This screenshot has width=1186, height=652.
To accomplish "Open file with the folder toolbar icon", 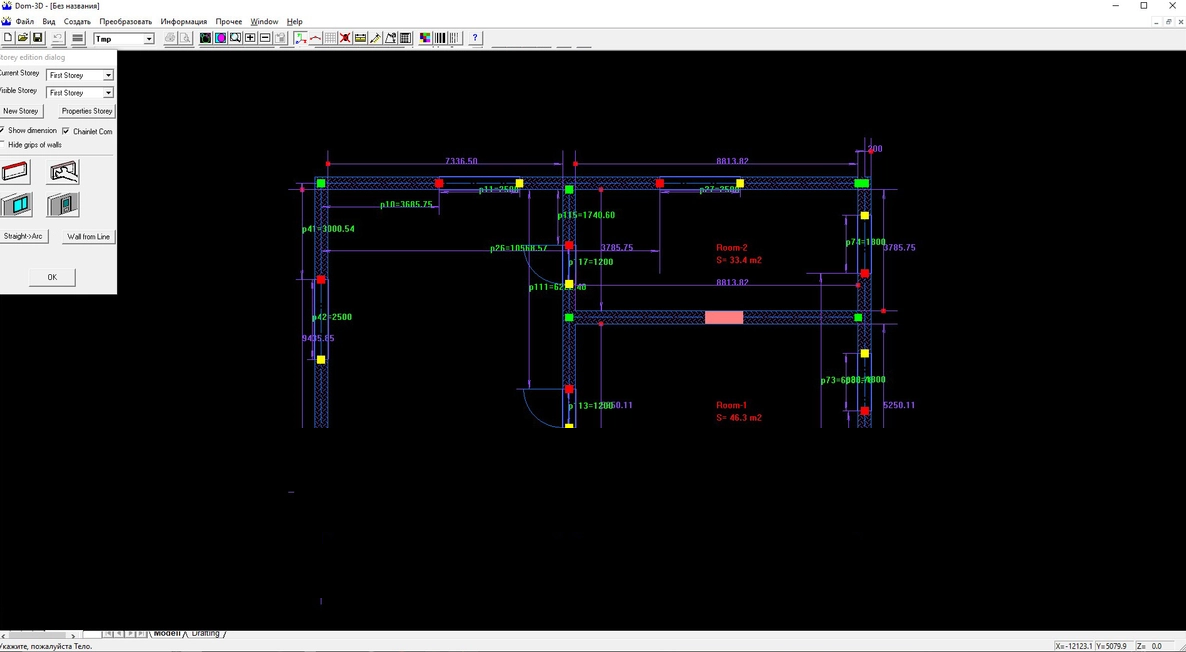I will click(x=23, y=38).
